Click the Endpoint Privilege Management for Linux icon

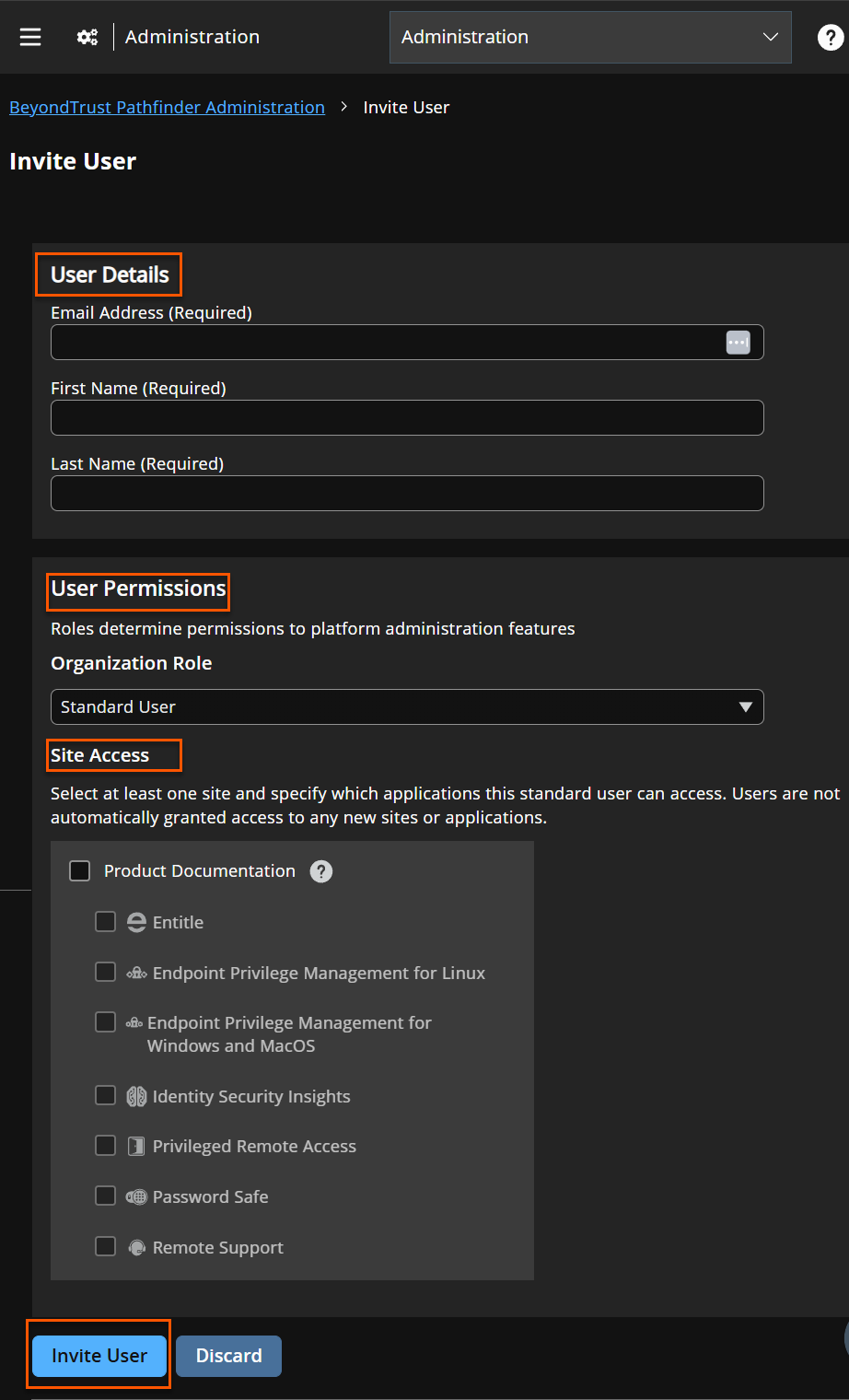point(136,973)
